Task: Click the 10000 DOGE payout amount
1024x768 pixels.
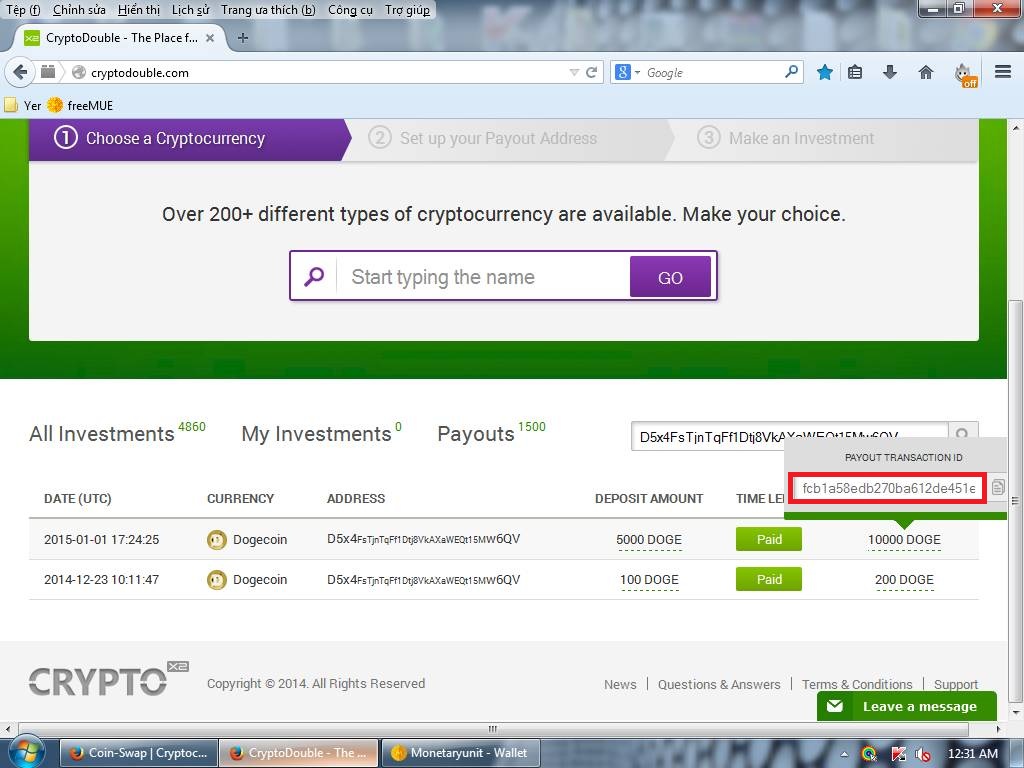Action: (x=904, y=539)
